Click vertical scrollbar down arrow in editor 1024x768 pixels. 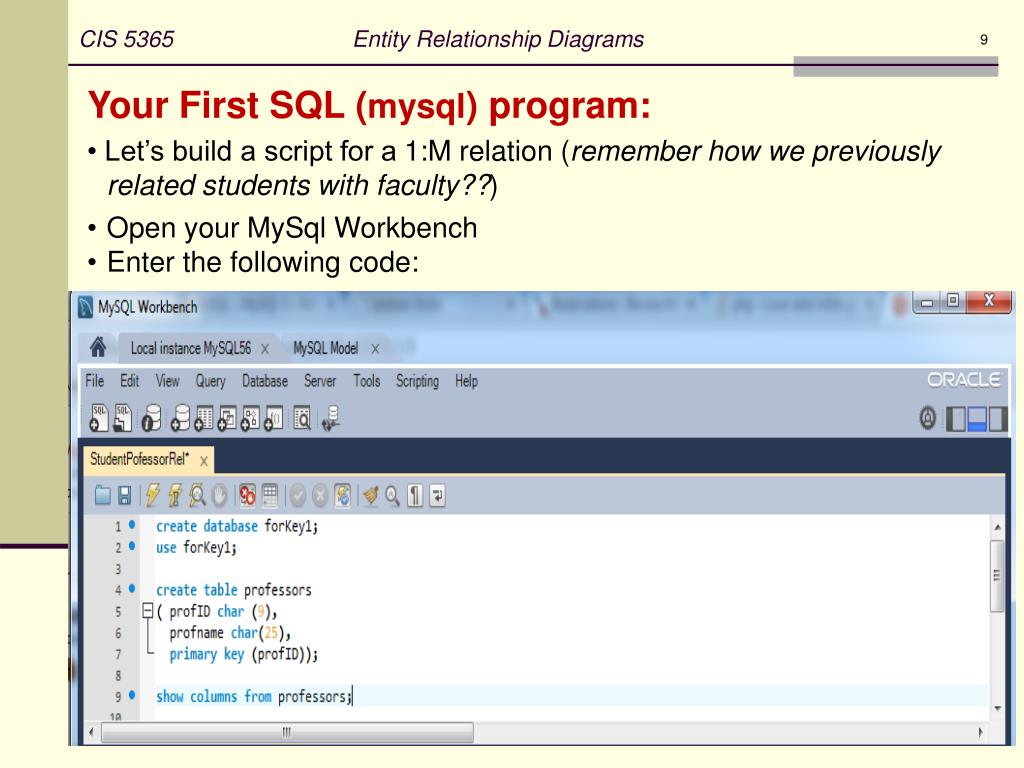pyautogui.click(x=997, y=708)
